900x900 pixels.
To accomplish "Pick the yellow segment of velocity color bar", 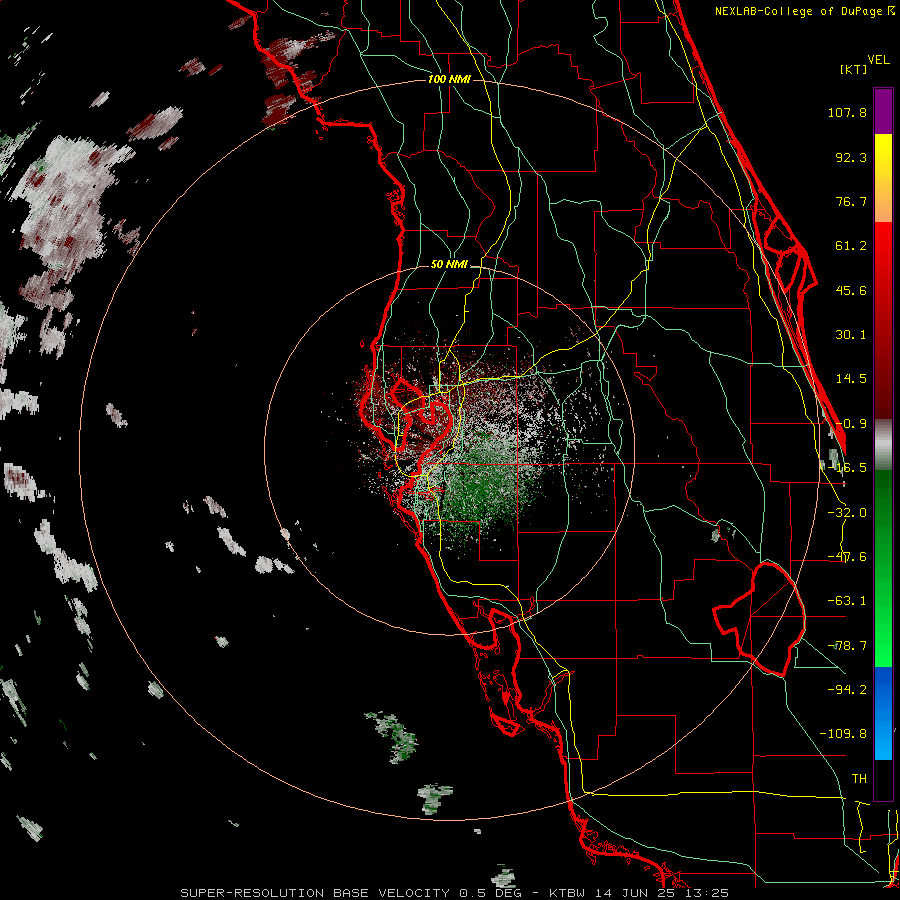I will [x=883, y=178].
